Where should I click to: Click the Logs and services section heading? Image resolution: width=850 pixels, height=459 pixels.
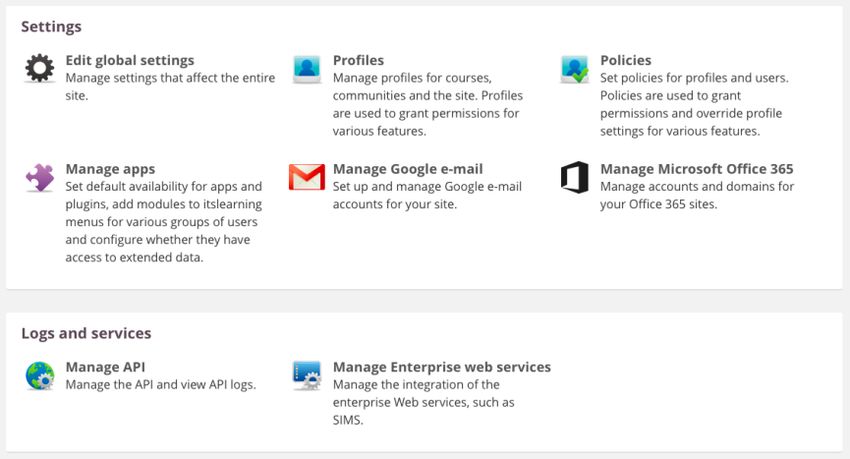pos(86,333)
